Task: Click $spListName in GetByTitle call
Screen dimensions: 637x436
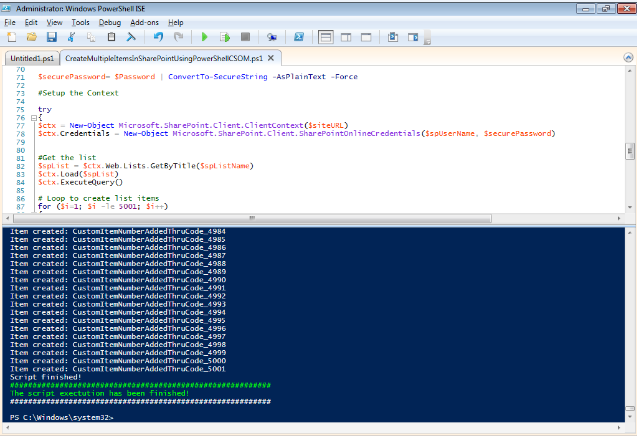Action: click(225, 166)
